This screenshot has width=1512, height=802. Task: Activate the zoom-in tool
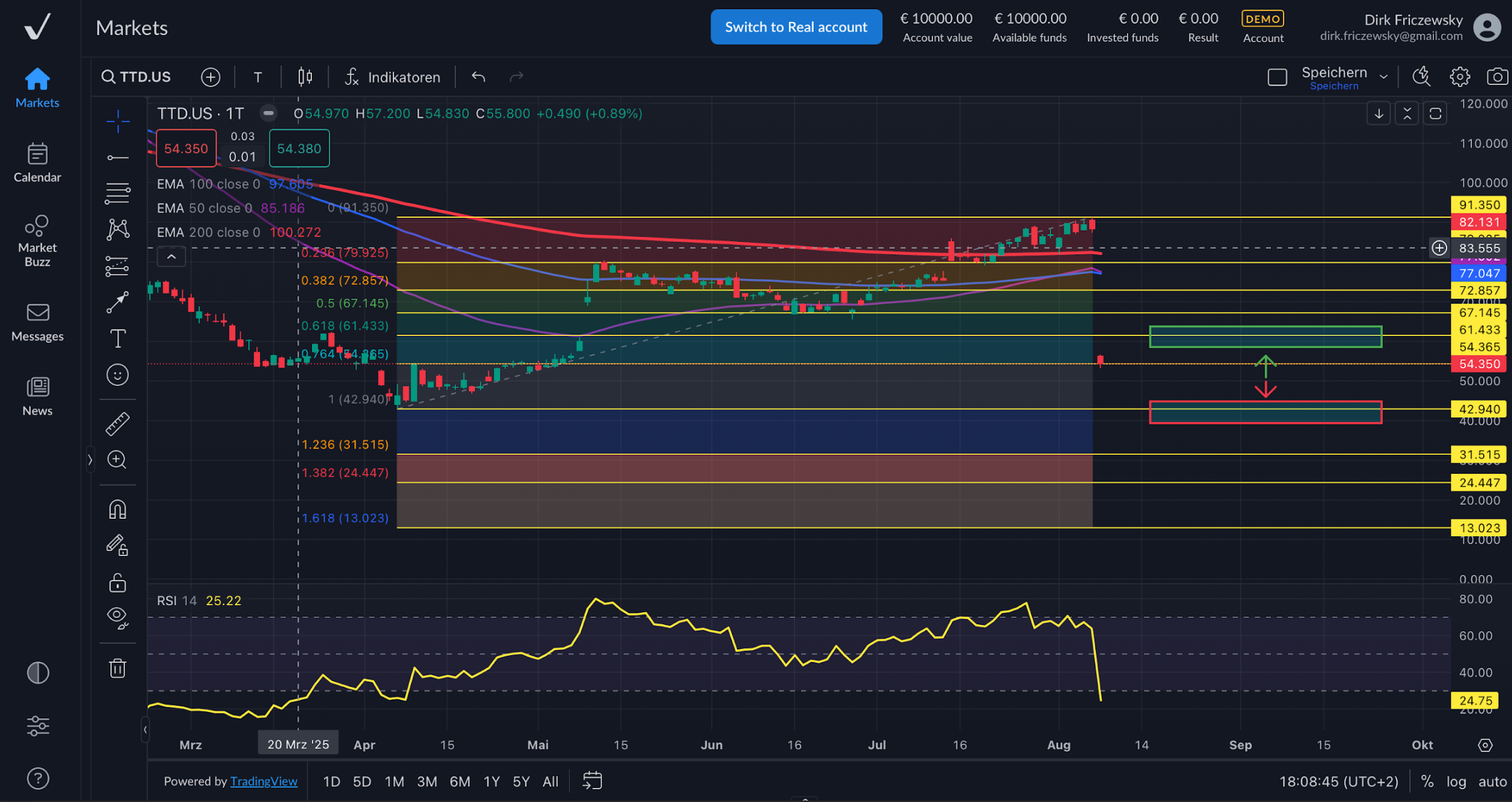pos(117,460)
